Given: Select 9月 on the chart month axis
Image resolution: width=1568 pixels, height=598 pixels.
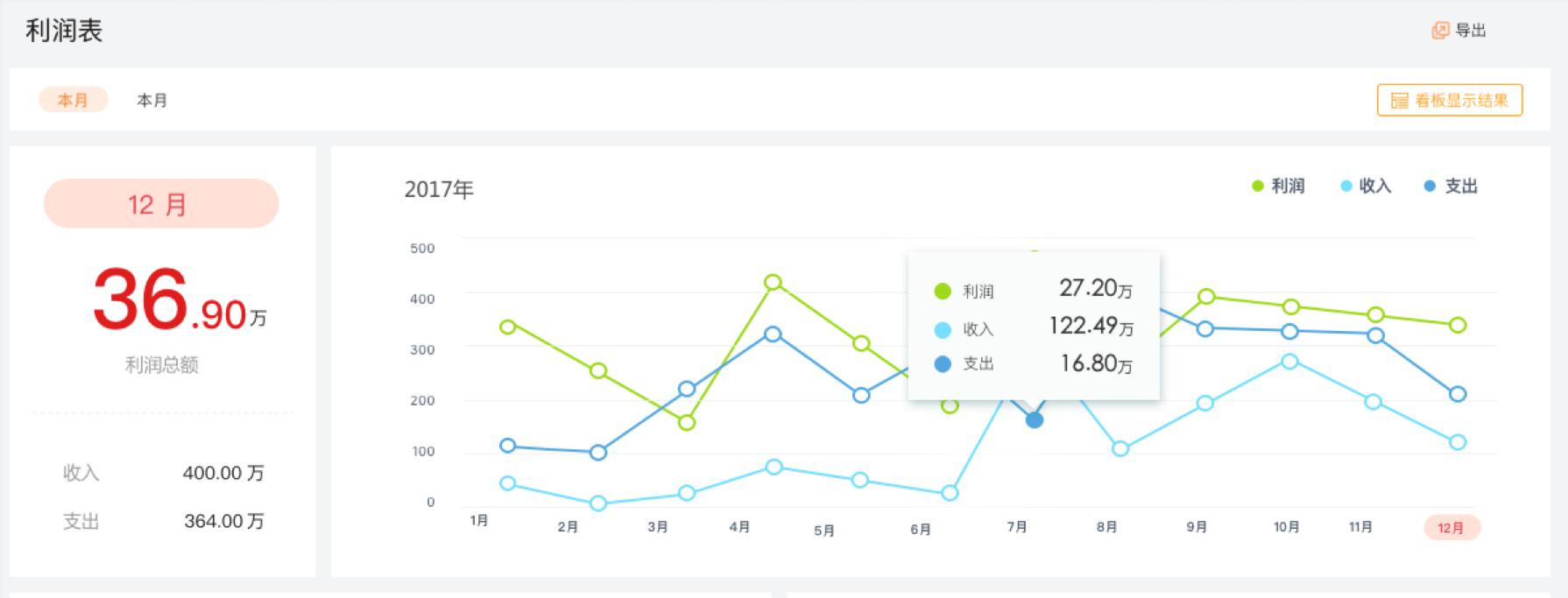Looking at the screenshot, I should (x=1197, y=526).
